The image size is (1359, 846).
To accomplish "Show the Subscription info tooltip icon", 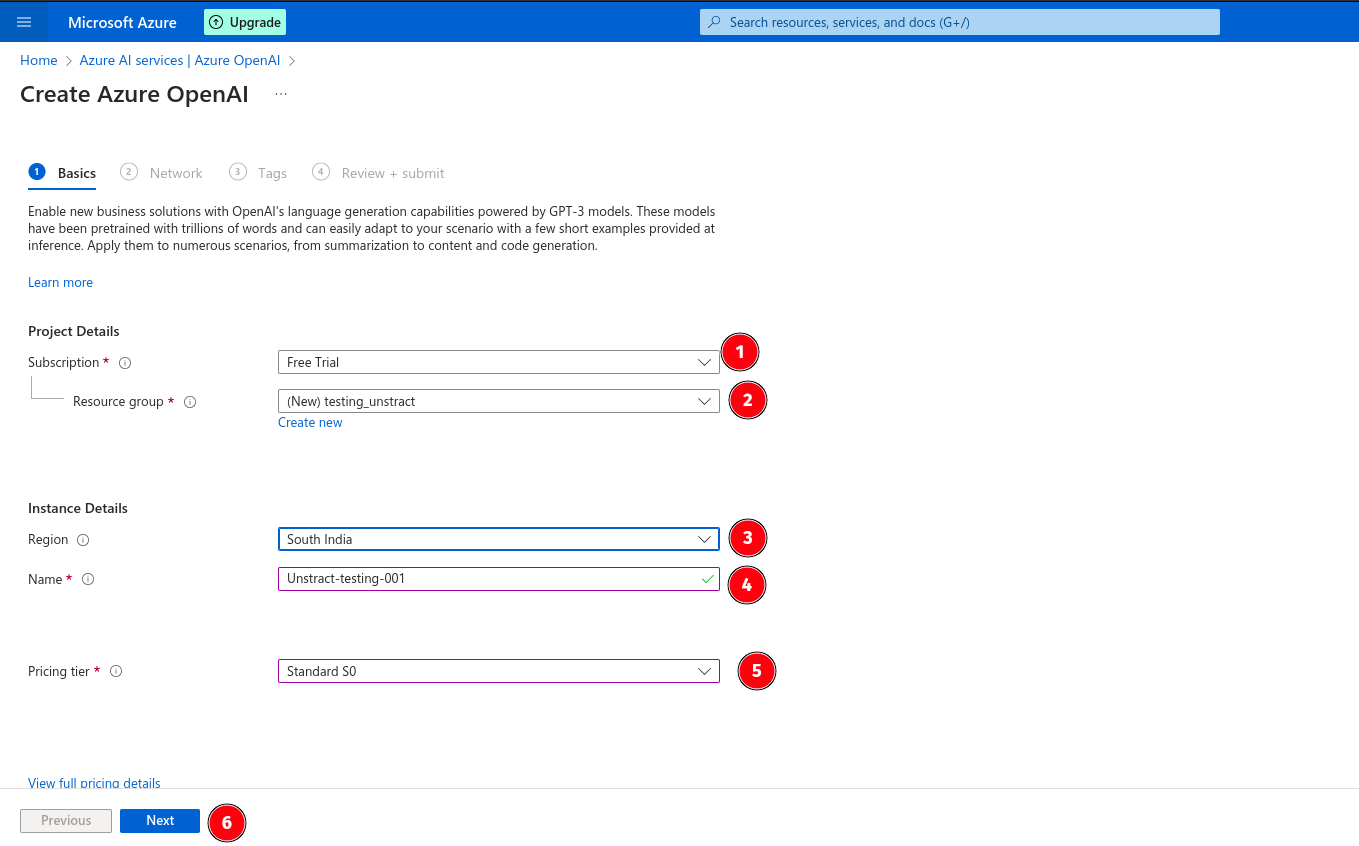I will click(125, 363).
